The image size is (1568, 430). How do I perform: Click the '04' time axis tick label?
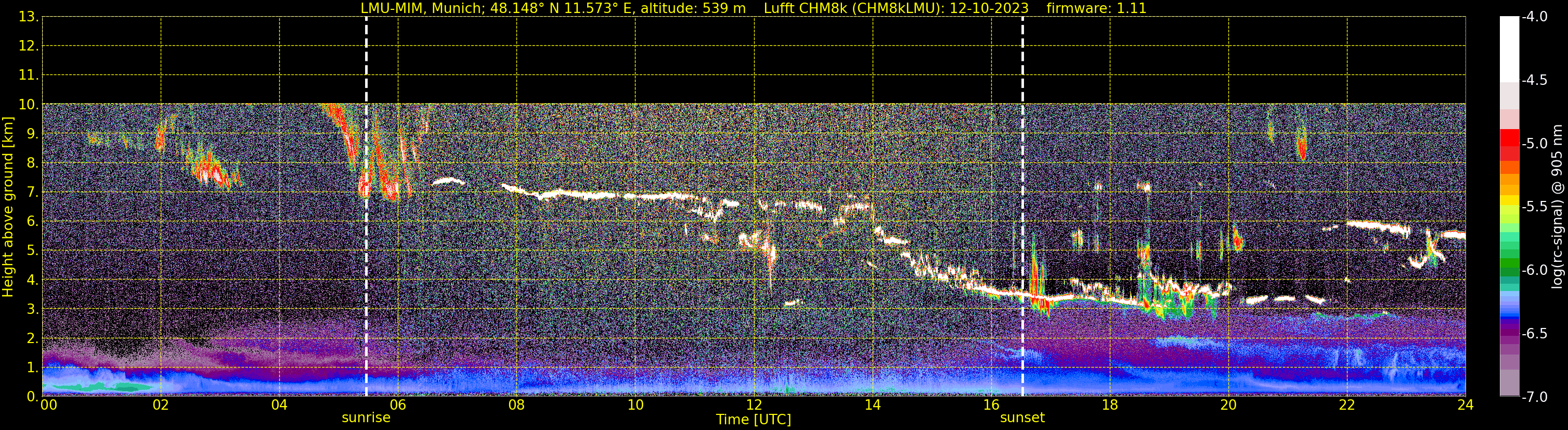pos(279,405)
